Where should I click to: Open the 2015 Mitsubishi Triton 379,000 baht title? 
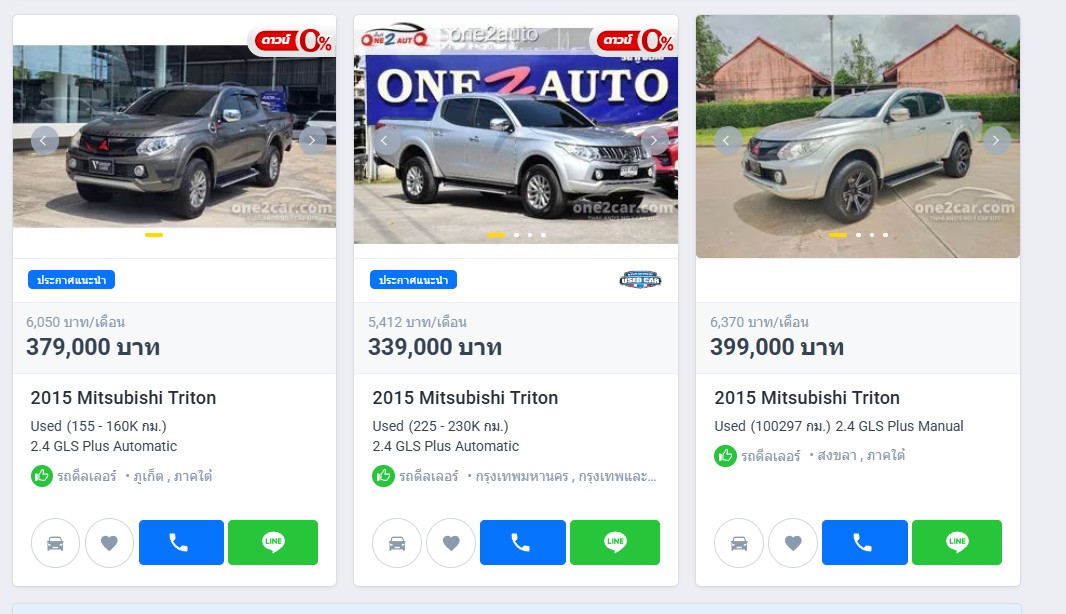click(123, 397)
